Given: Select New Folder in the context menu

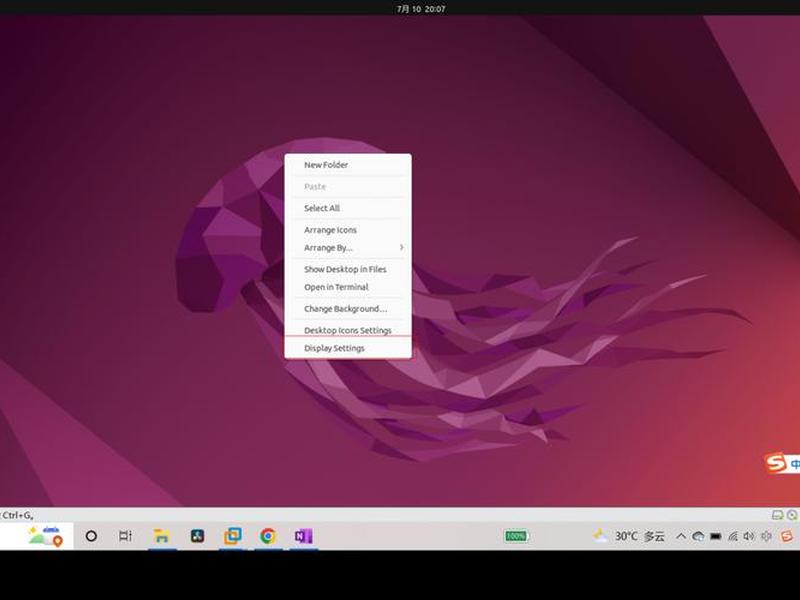Looking at the screenshot, I should coord(348,165).
